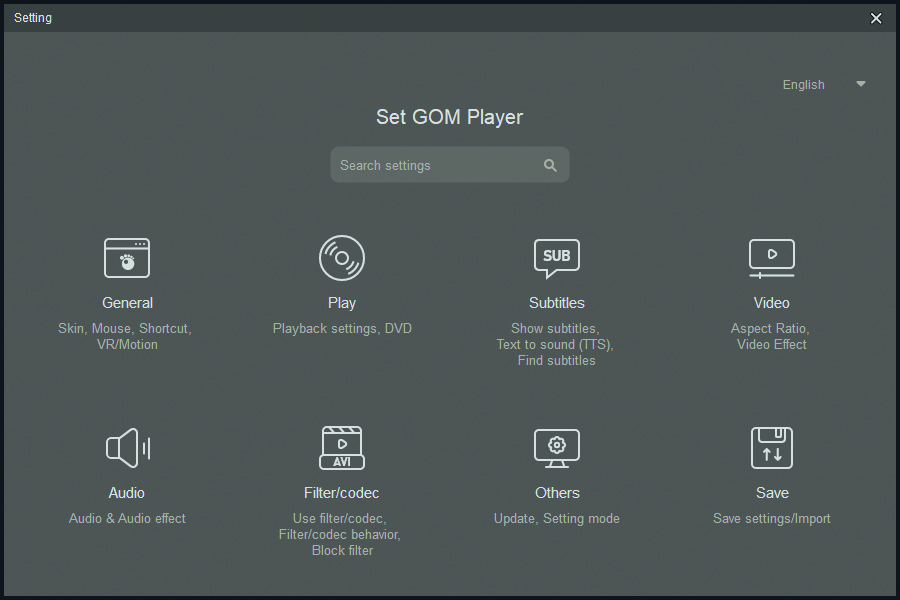Open General settings via the window icon
Image resolution: width=900 pixels, height=600 pixels.
coord(127,258)
